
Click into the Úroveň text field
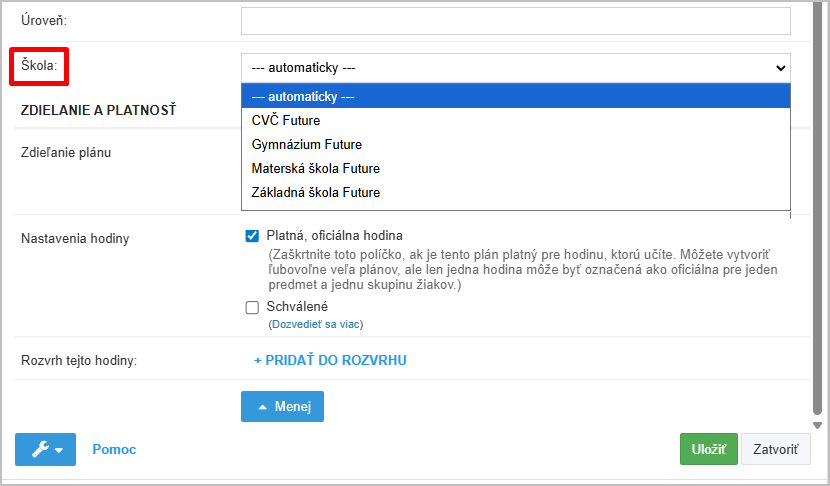coord(515,21)
